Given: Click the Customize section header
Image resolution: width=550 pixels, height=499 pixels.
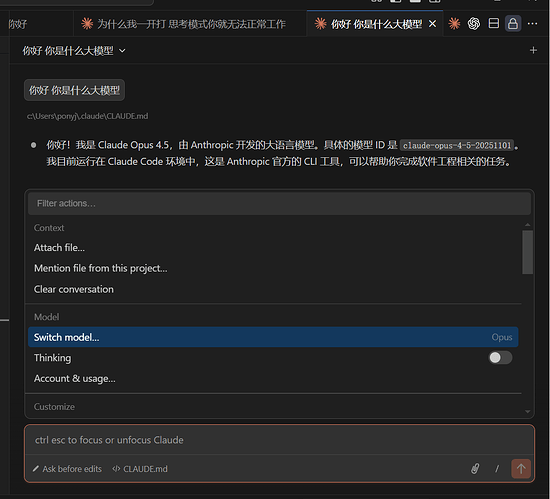Looking at the screenshot, I should (x=54, y=407).
